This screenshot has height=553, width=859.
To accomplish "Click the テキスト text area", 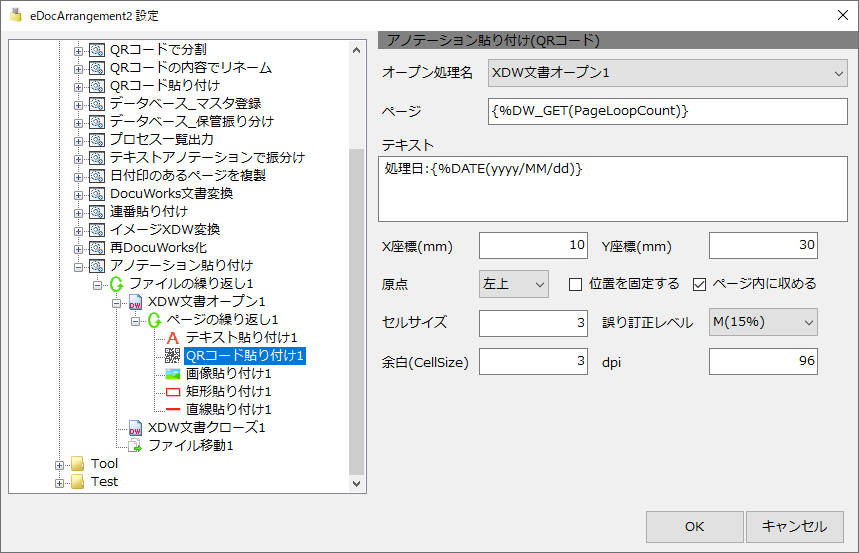I will pos(612,189).
